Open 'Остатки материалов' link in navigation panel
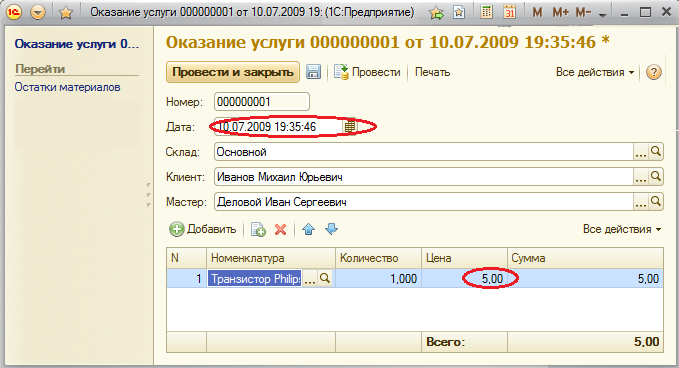The image size is (679, 368). tap(68, 87)
